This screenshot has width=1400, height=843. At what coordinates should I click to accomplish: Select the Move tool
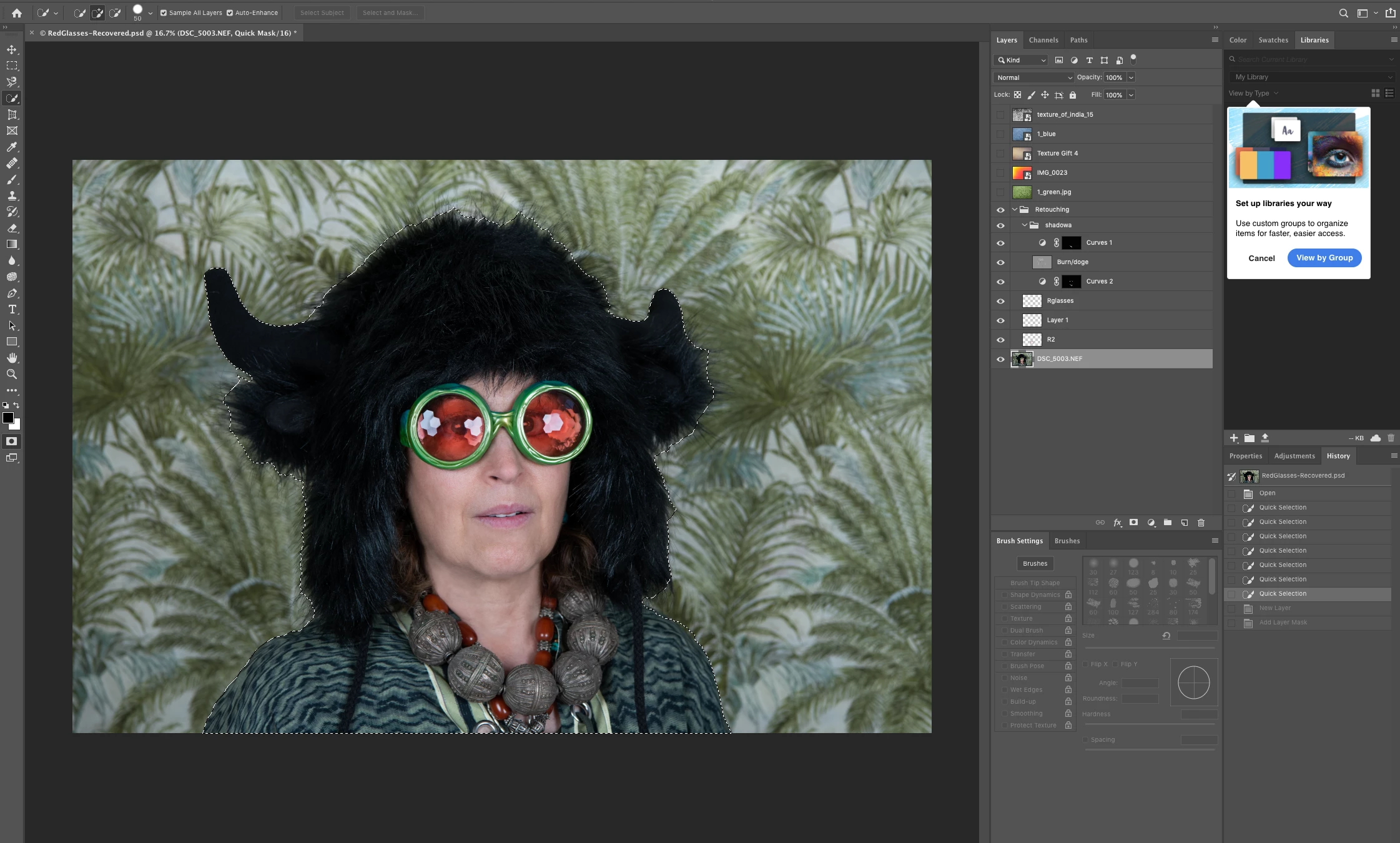[x=12, y=49]
